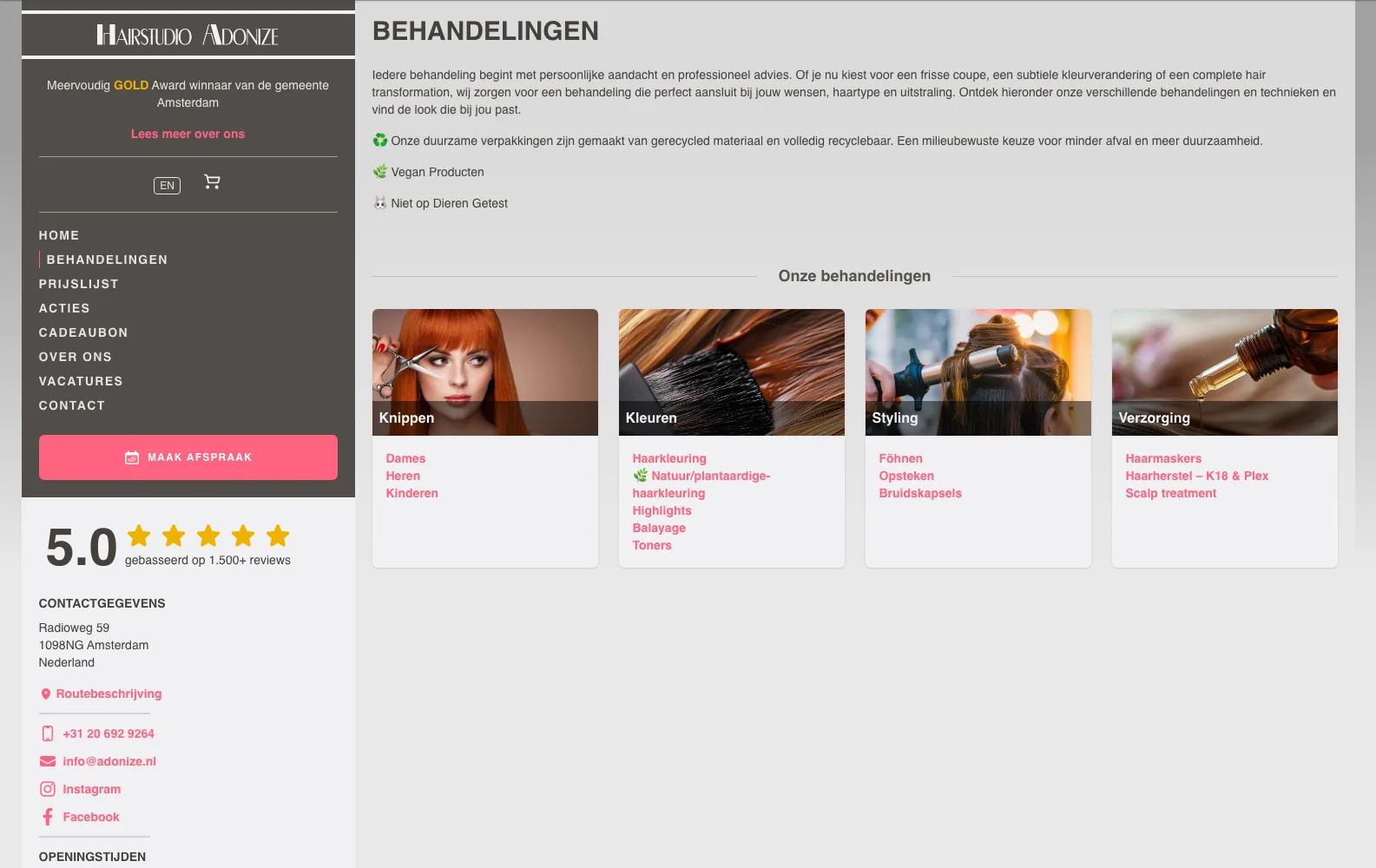1376x868 pixels.
Task: Open the Haarkleuring link
Action: point(669,458)
